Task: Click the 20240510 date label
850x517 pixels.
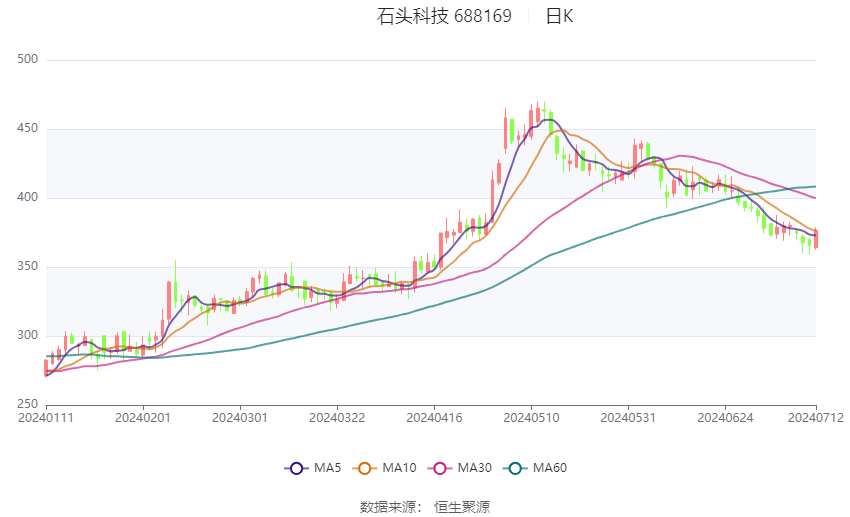Action: pos(531,418)
